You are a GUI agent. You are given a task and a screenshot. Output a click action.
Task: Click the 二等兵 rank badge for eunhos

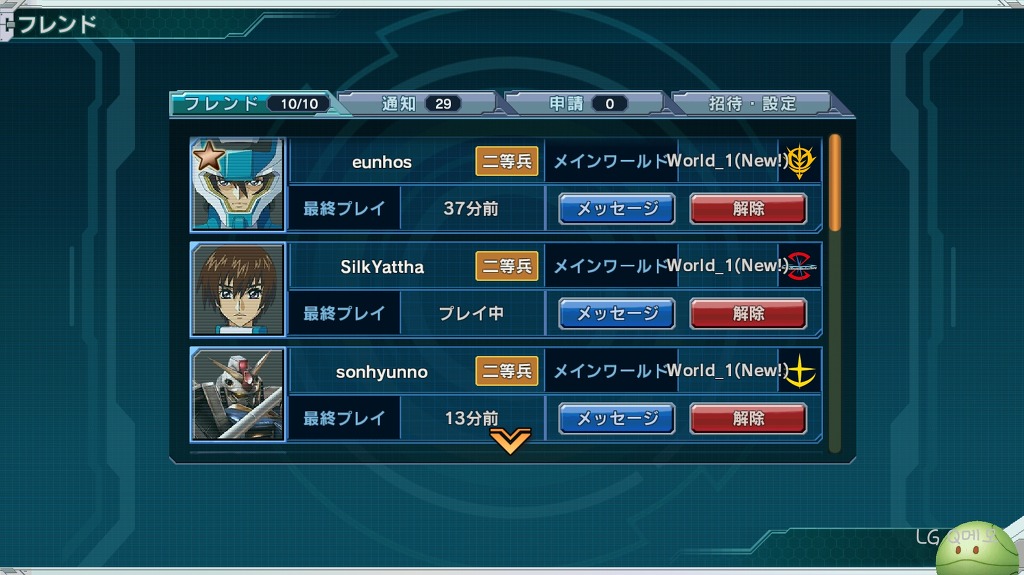click(507, 161)
